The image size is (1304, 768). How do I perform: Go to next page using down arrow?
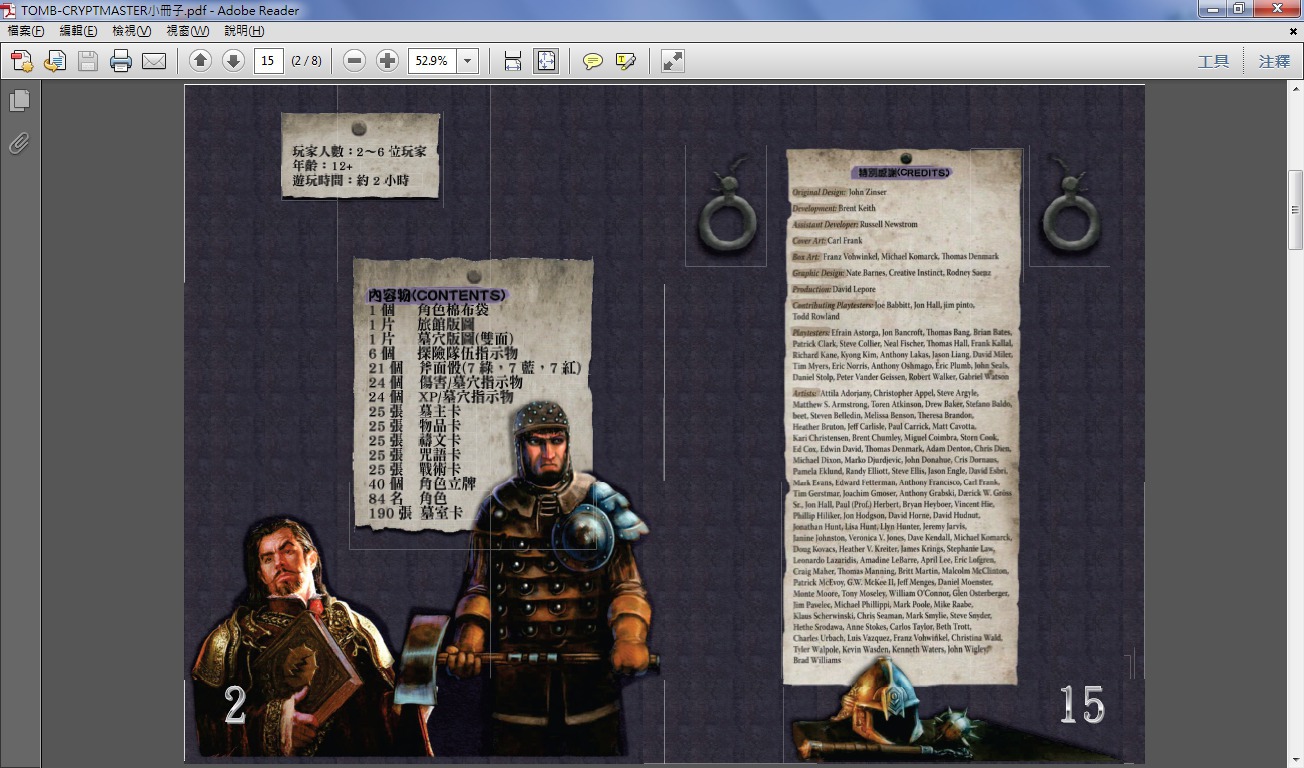[x=233, y=61]
